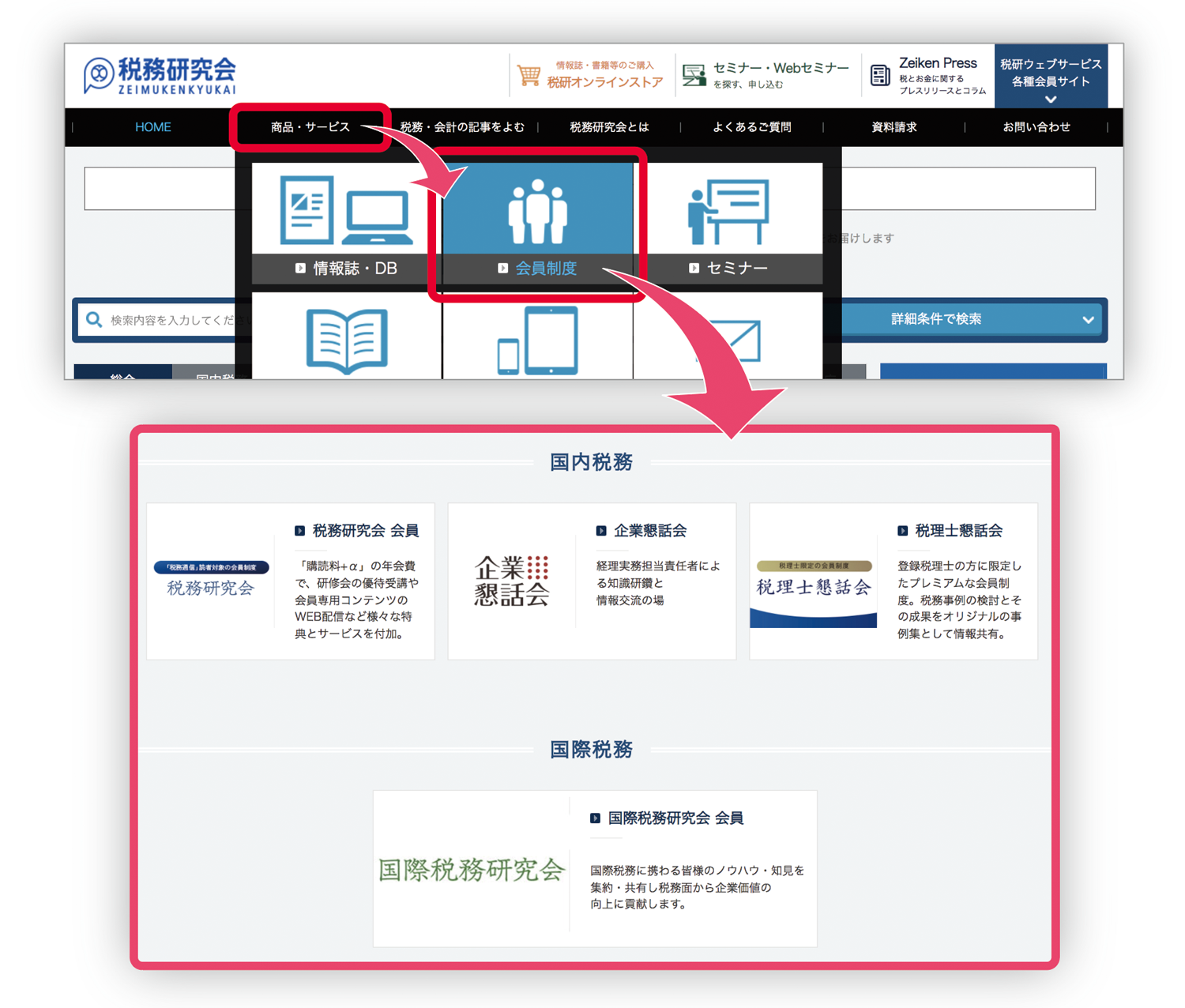
Task: Click the 経理実務担当責任者による description text
Action: [659, 583]
